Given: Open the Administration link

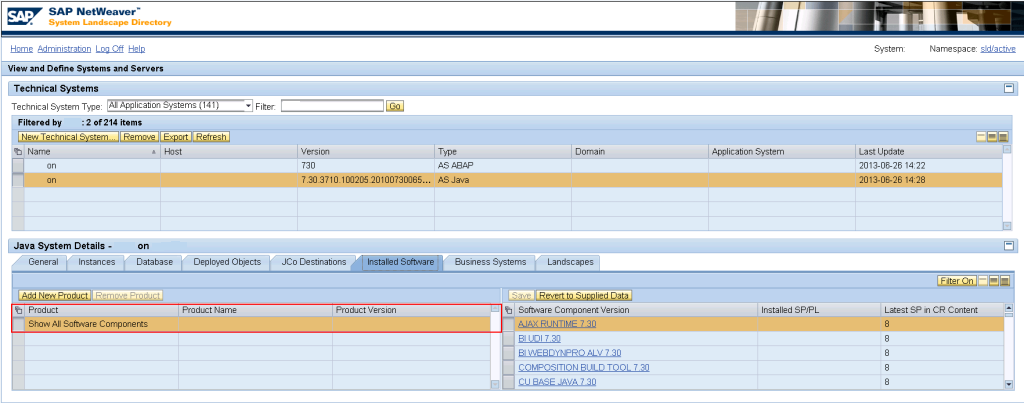Looking at the screenshot, I should click(x=64, y=49).
